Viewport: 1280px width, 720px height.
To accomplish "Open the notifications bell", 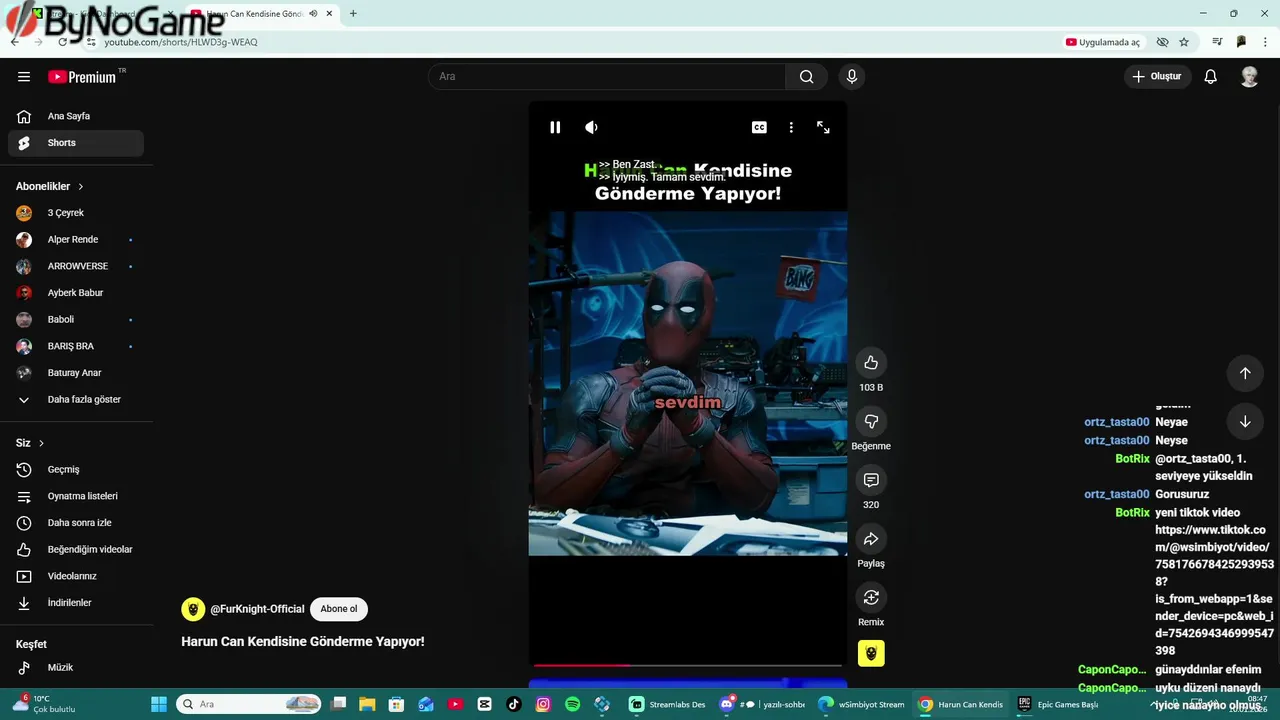I will pyautogui.click(x=1210, y=77).
